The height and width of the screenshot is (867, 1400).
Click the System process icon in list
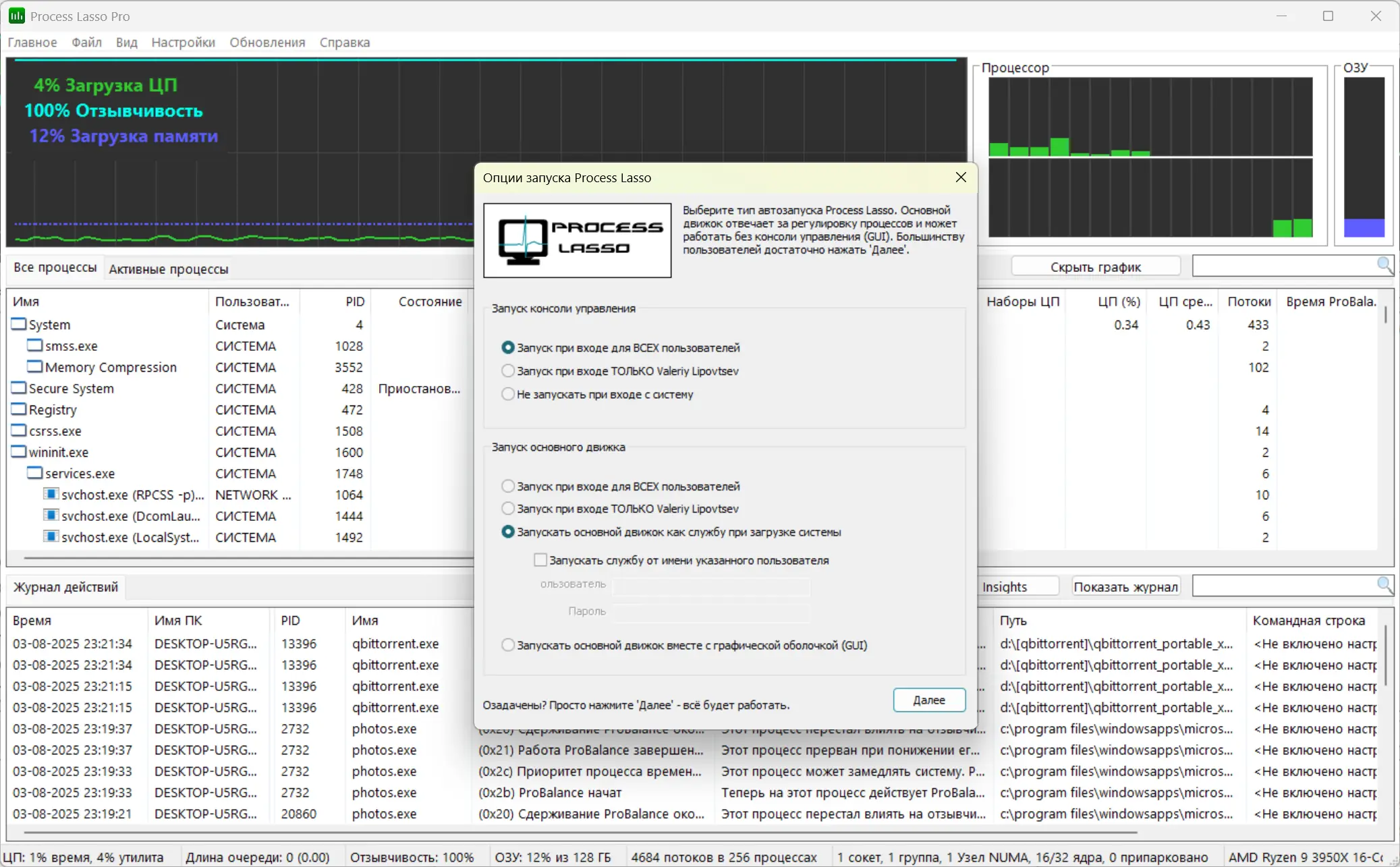click(x=19, y=325)
